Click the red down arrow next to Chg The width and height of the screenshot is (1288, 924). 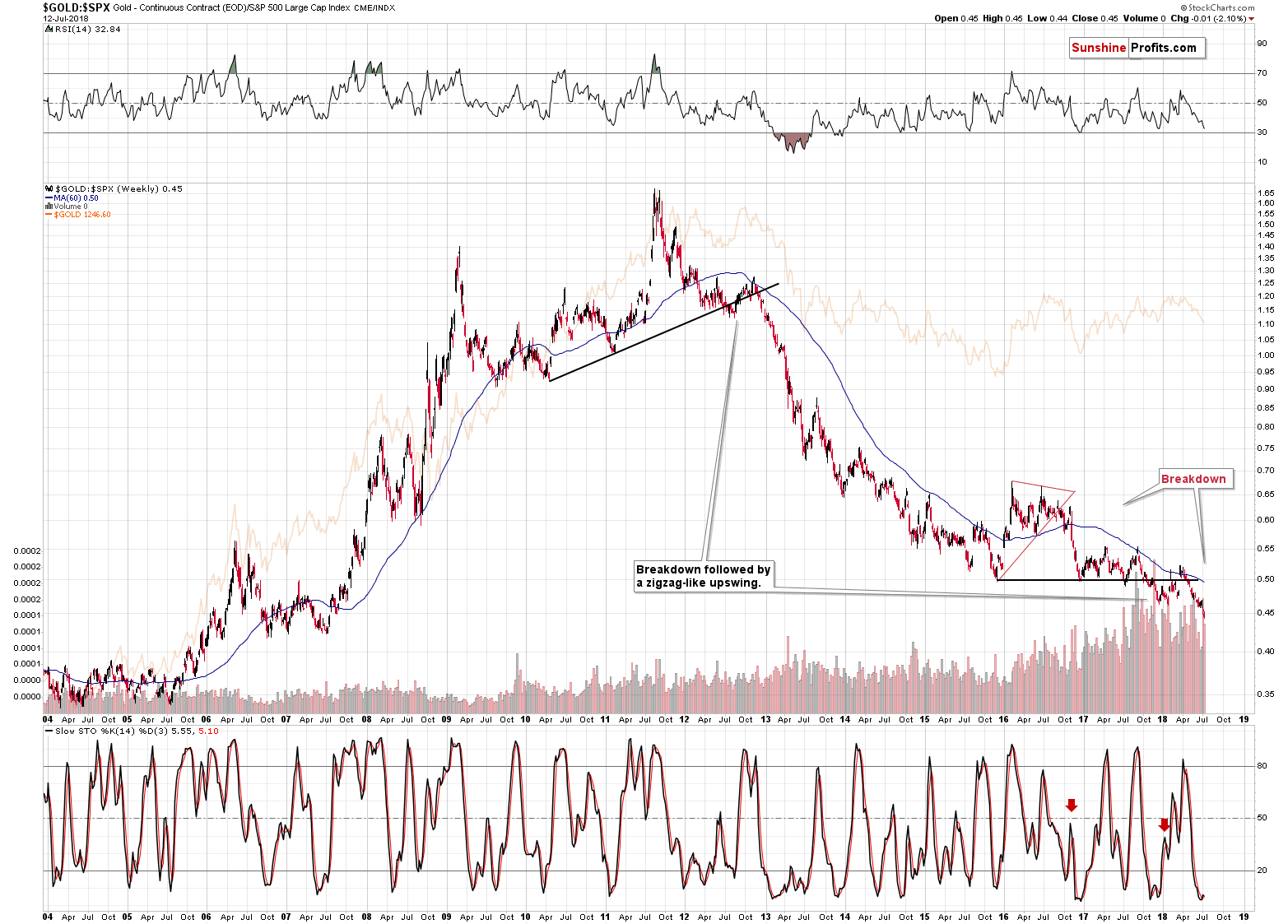(x=1252, y=19)
